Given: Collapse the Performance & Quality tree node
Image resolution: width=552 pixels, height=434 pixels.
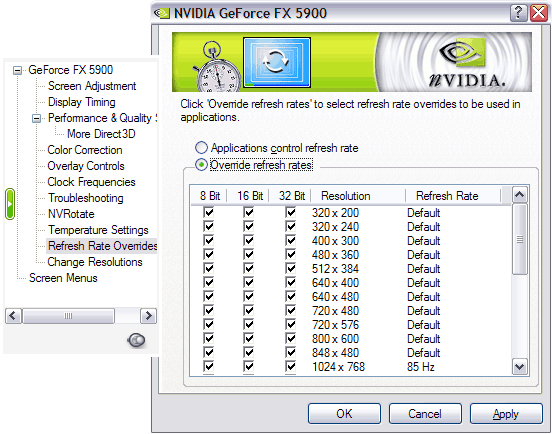Looking at the screenshot, I should click(x=36, y=118).
